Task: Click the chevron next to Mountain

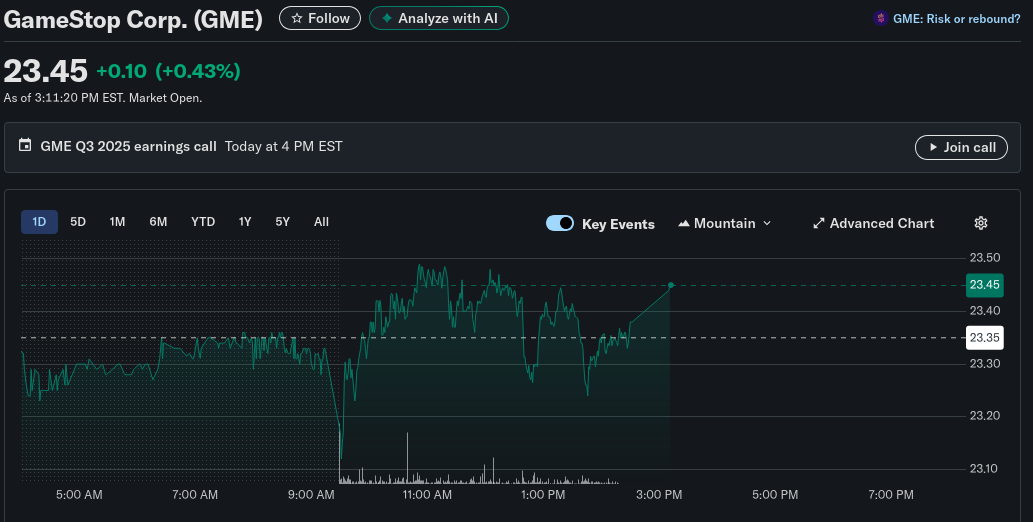Action: (767, 223)
